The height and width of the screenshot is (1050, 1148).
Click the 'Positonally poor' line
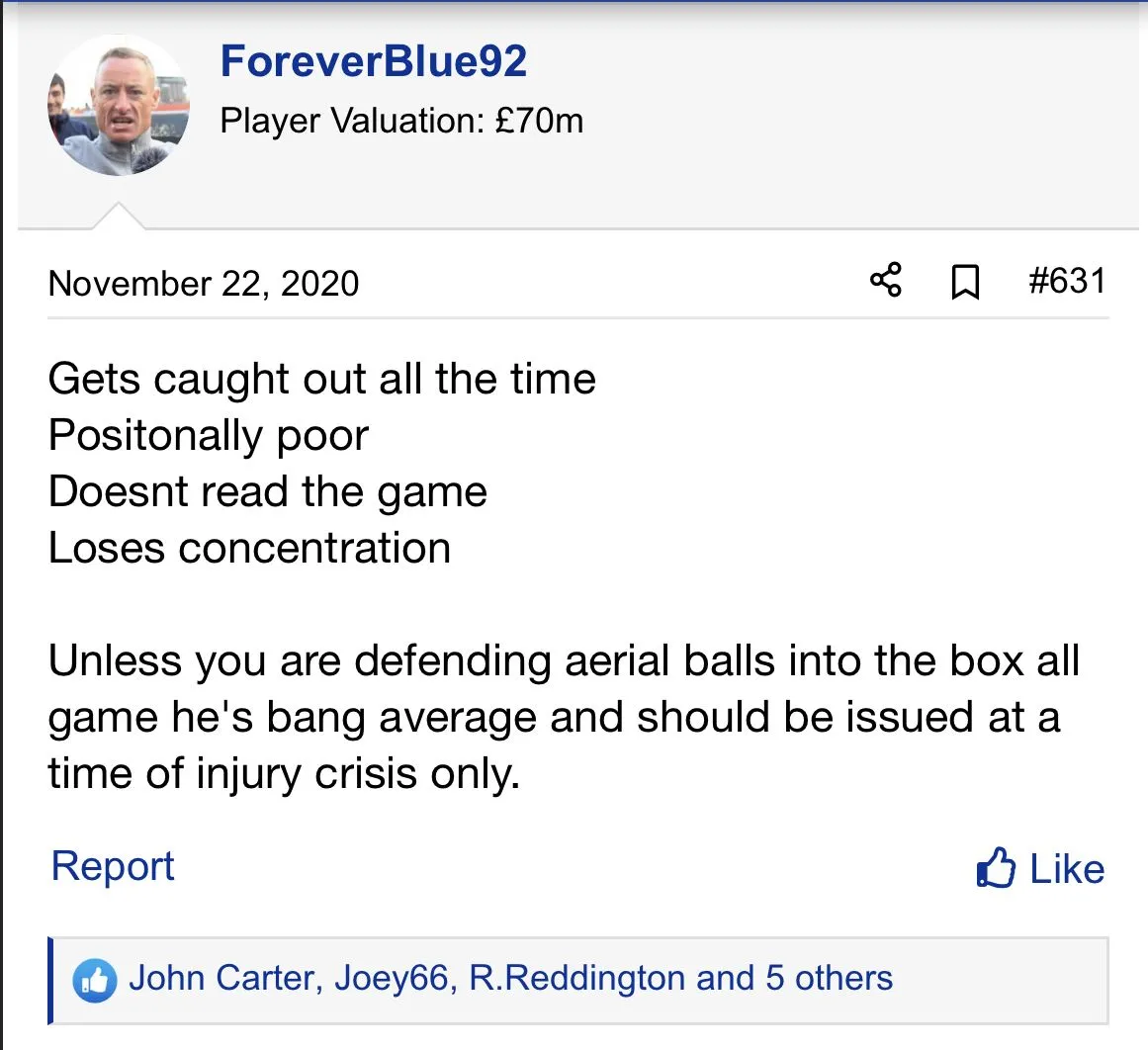click(208, 435)
